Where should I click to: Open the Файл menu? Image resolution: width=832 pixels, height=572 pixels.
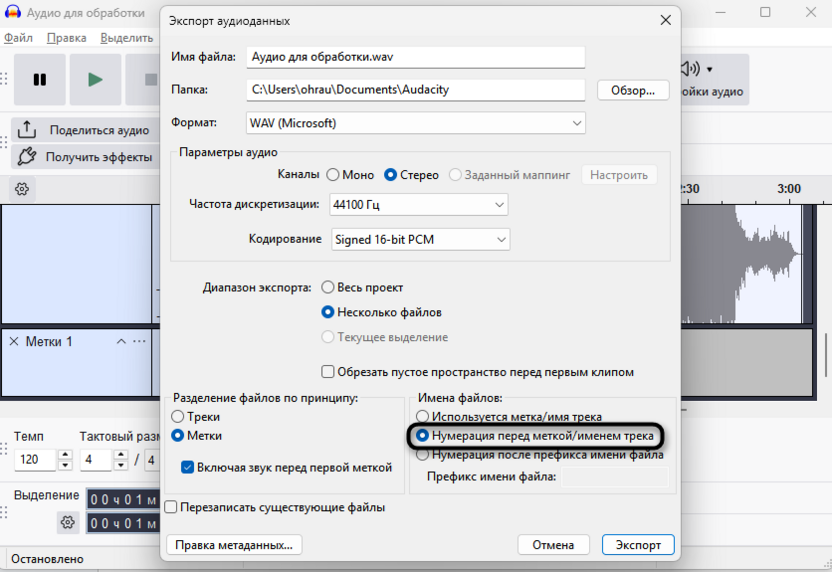(18, 38)
